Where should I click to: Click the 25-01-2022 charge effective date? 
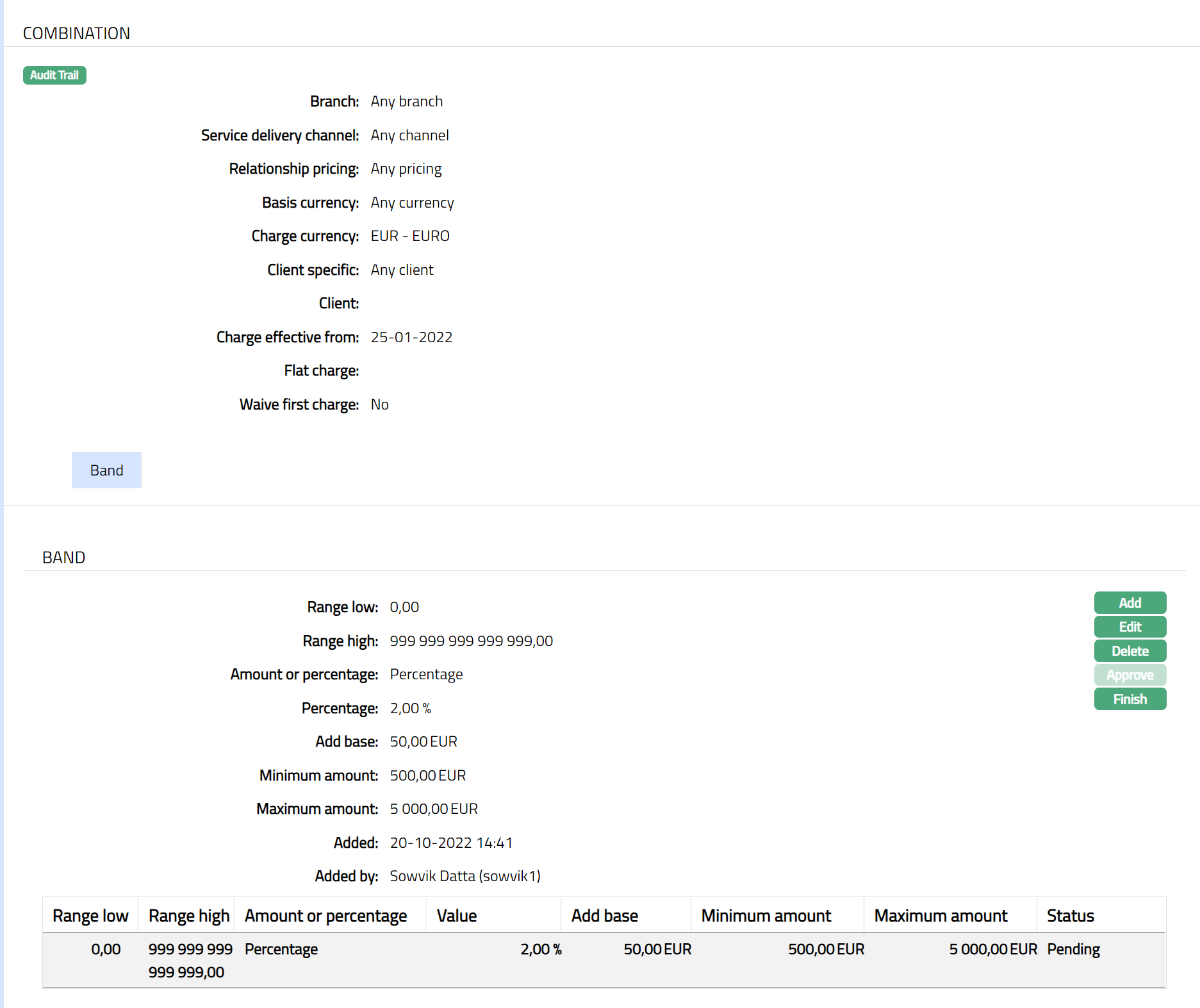coord(411,337)
